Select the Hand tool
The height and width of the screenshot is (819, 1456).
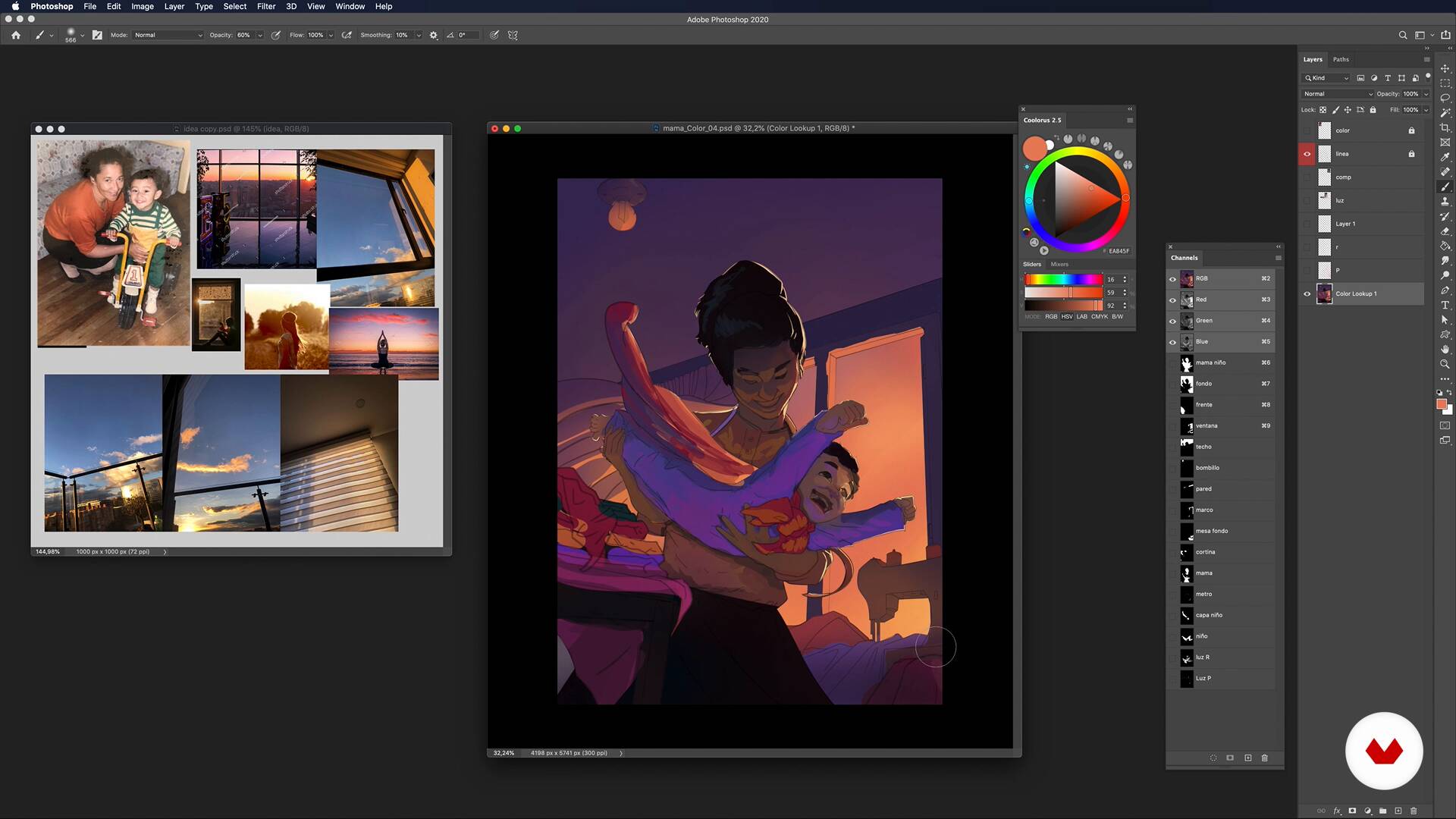(x=1445, y=350)
